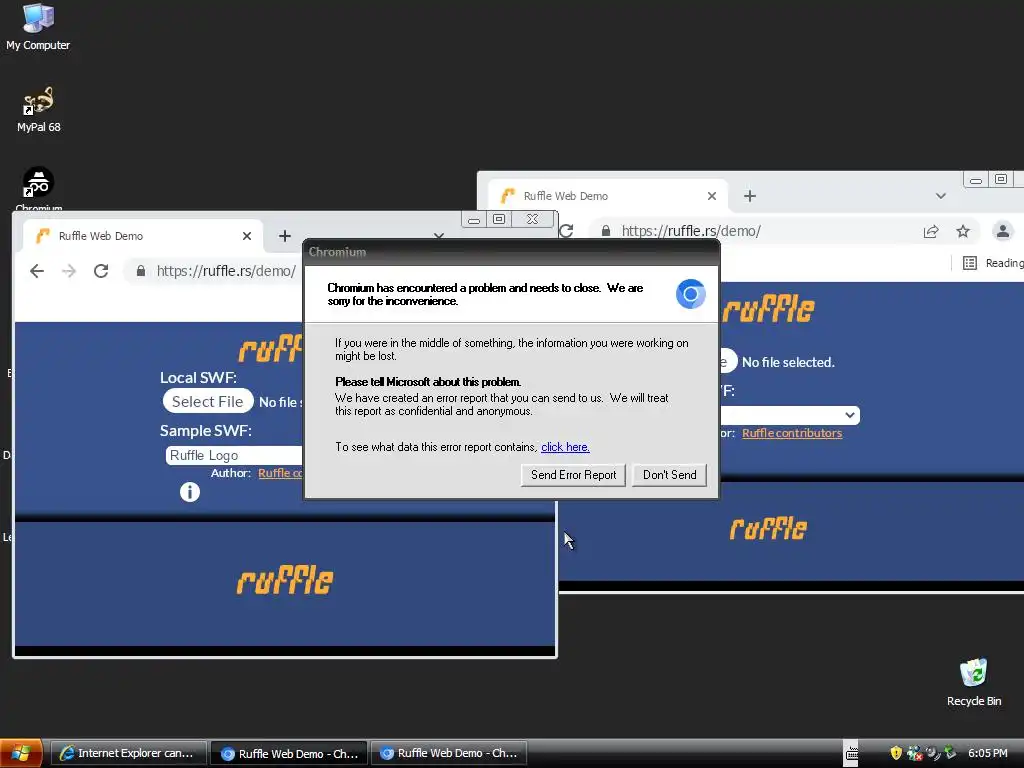Share this page in rear window
The image size is (1024, 768).
click(931, 231)
